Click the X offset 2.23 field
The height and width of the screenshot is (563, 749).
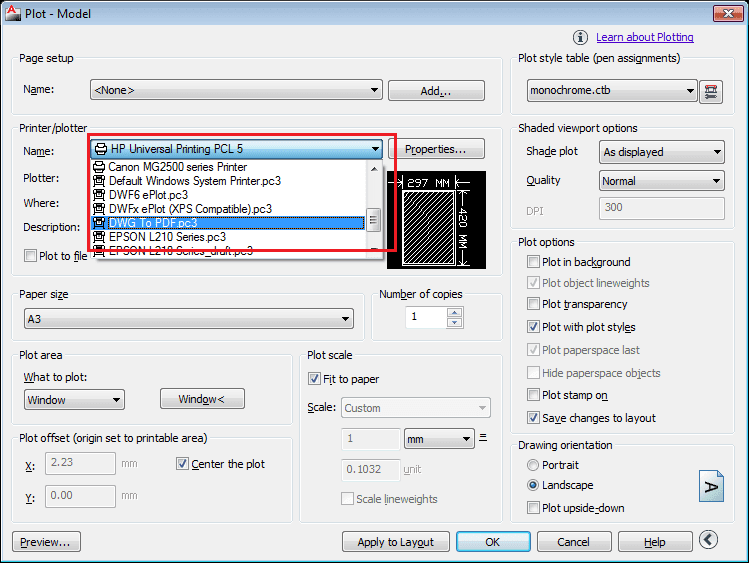[80, 463]
